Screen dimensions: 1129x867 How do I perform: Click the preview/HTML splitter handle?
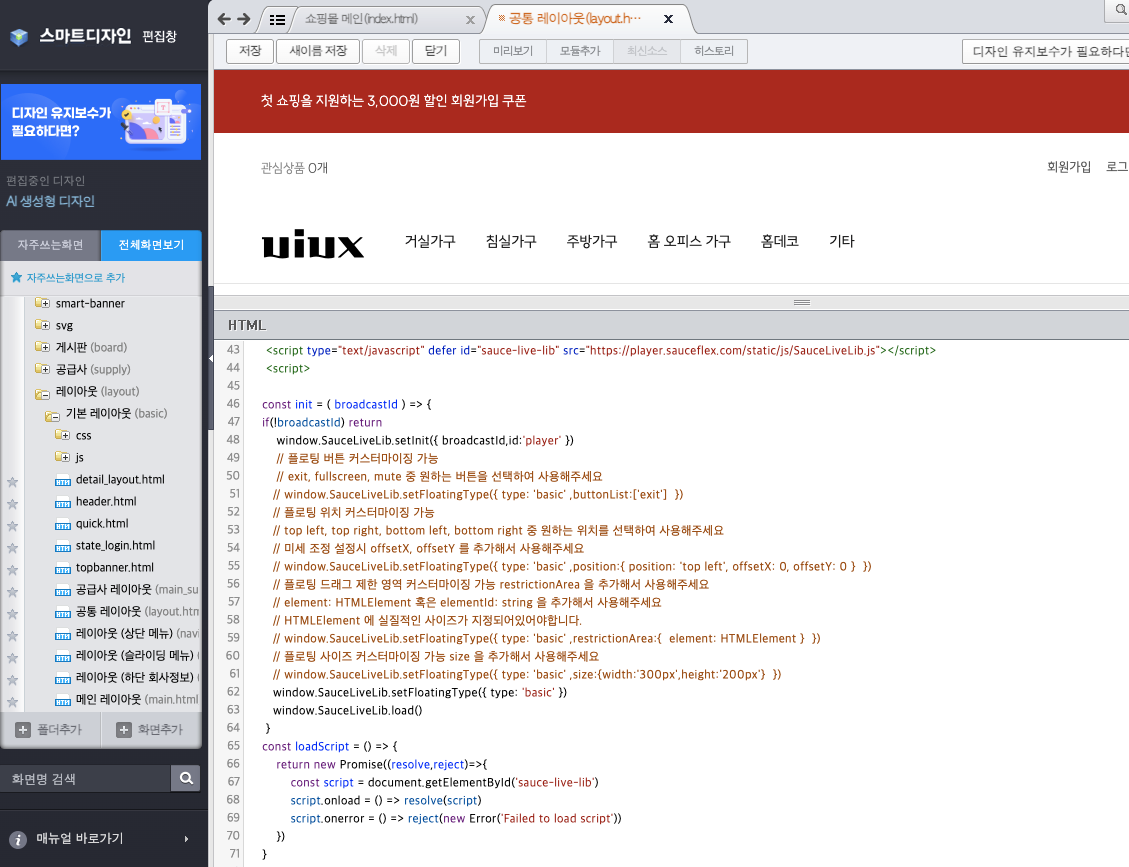click(x=801, y=302)
